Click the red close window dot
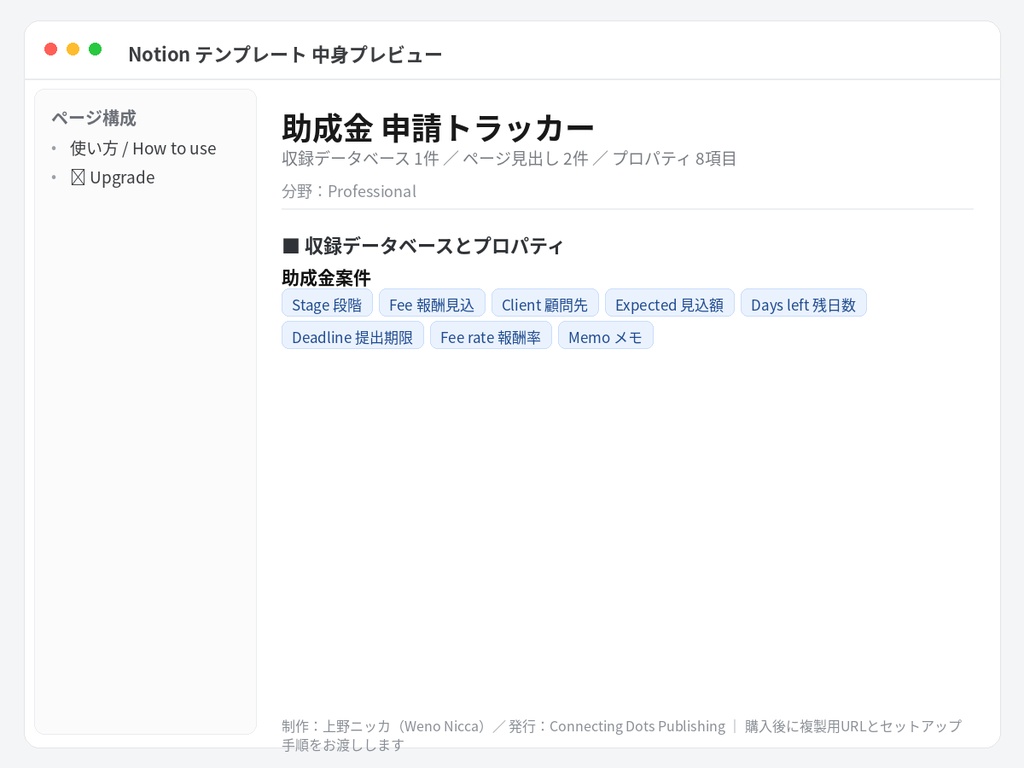The image size is (1024, 768). (x=51, y=49)
